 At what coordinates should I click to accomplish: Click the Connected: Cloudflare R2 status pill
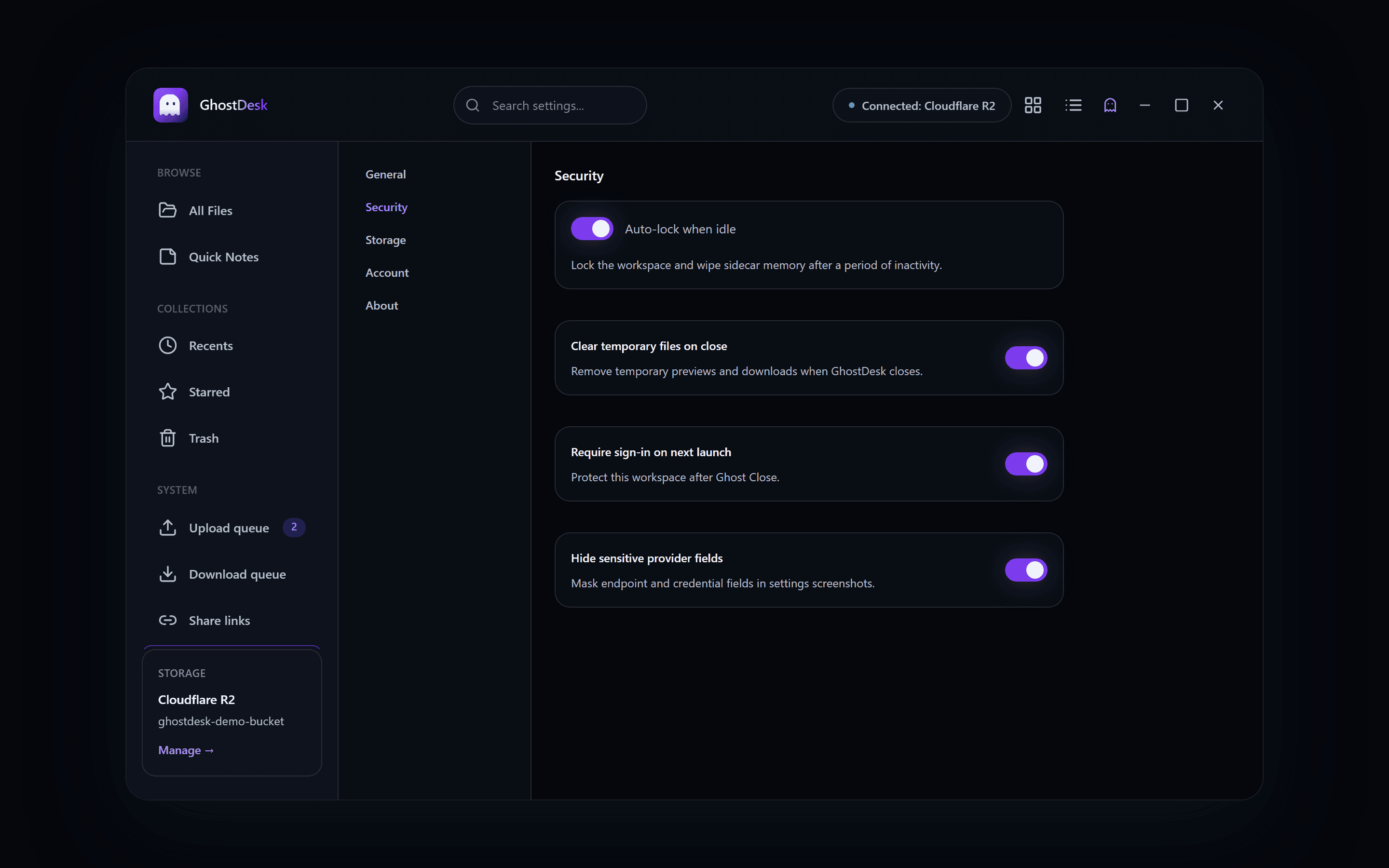921,105
